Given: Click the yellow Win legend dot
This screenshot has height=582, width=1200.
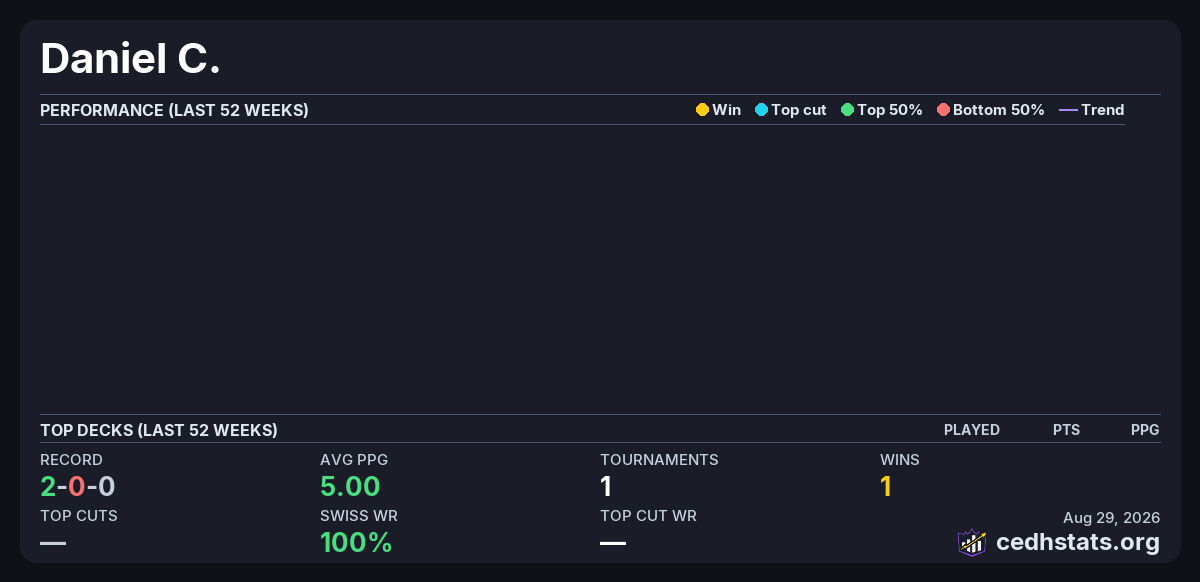Looking at the screenshot, I should [702, 110].
